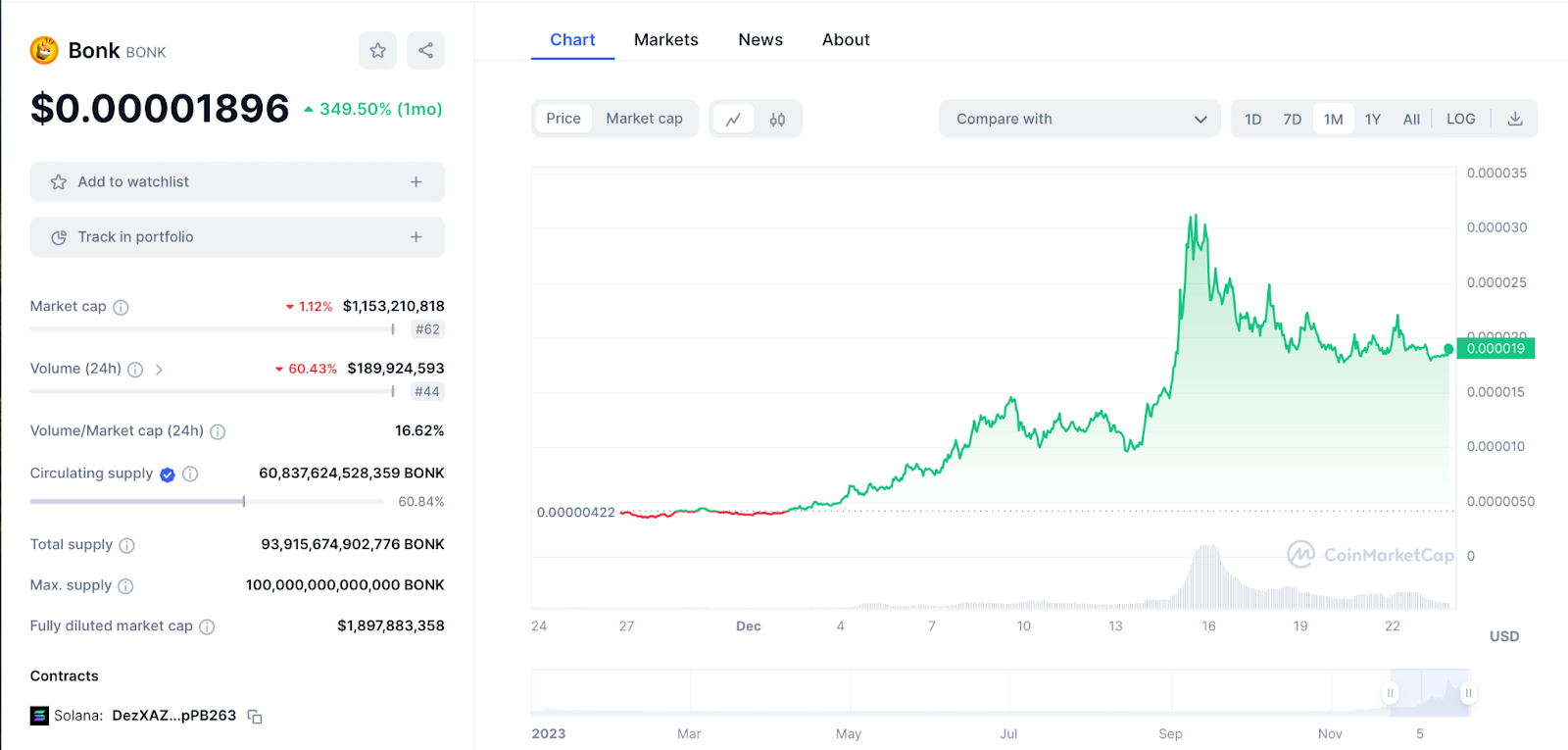Click Track in portfolio button
1568x750 pixels.
[x=237, y=237]
